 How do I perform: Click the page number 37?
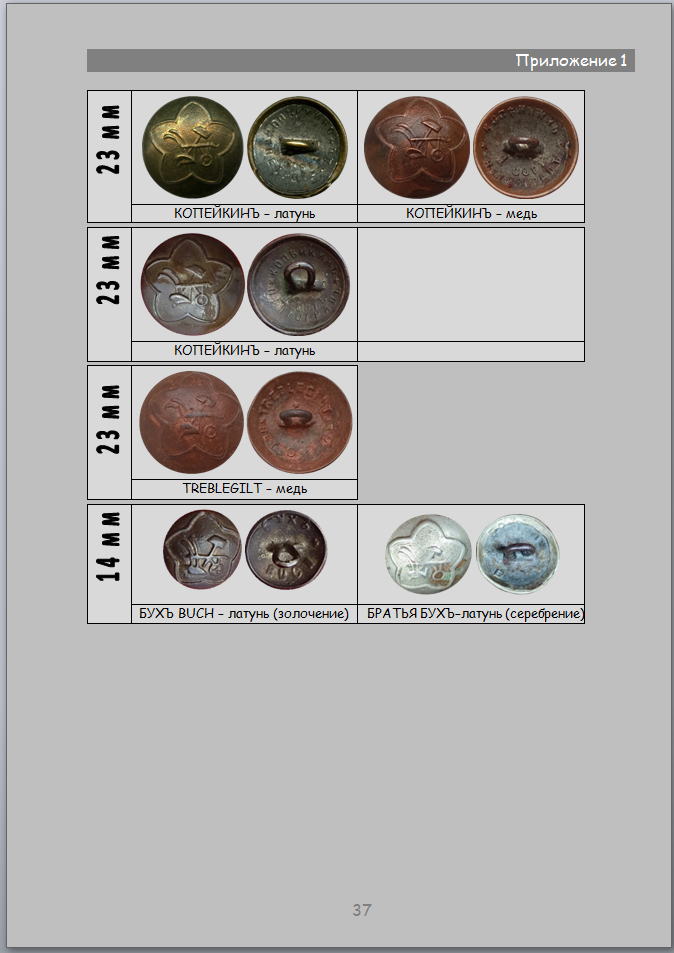pyautogui.click(x=362, y=910)
